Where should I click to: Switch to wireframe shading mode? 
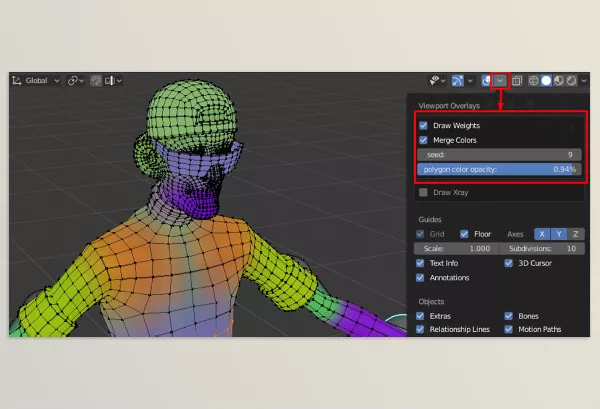point(533,81)
